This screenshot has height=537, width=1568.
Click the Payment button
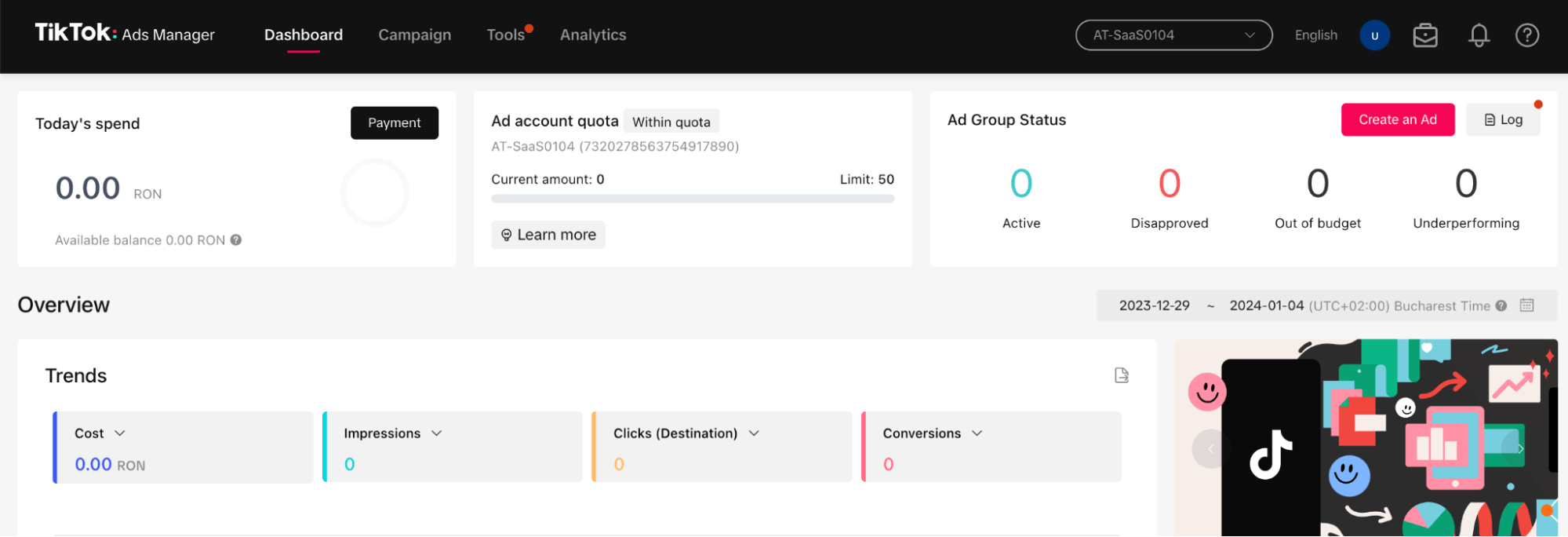[x=395, y=123]
